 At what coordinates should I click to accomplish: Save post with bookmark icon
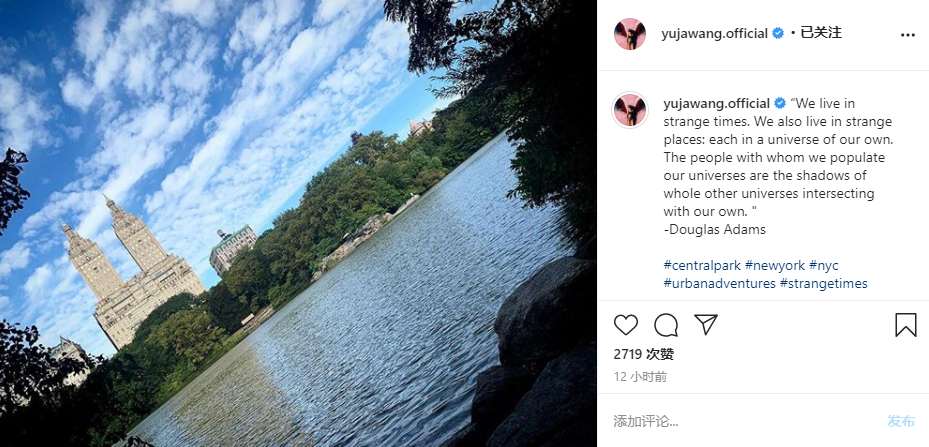click(x=906, y=325)
